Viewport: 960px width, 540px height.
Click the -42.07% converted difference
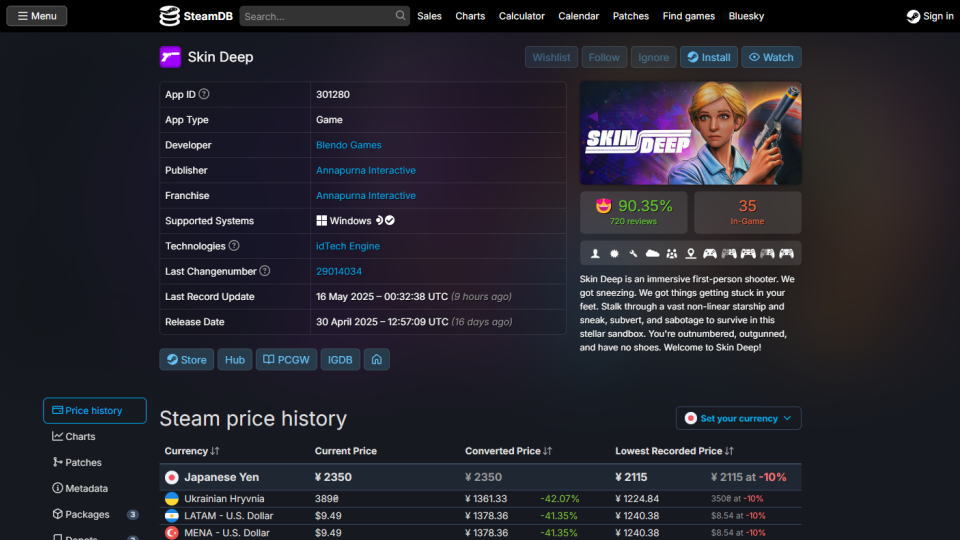560,498
